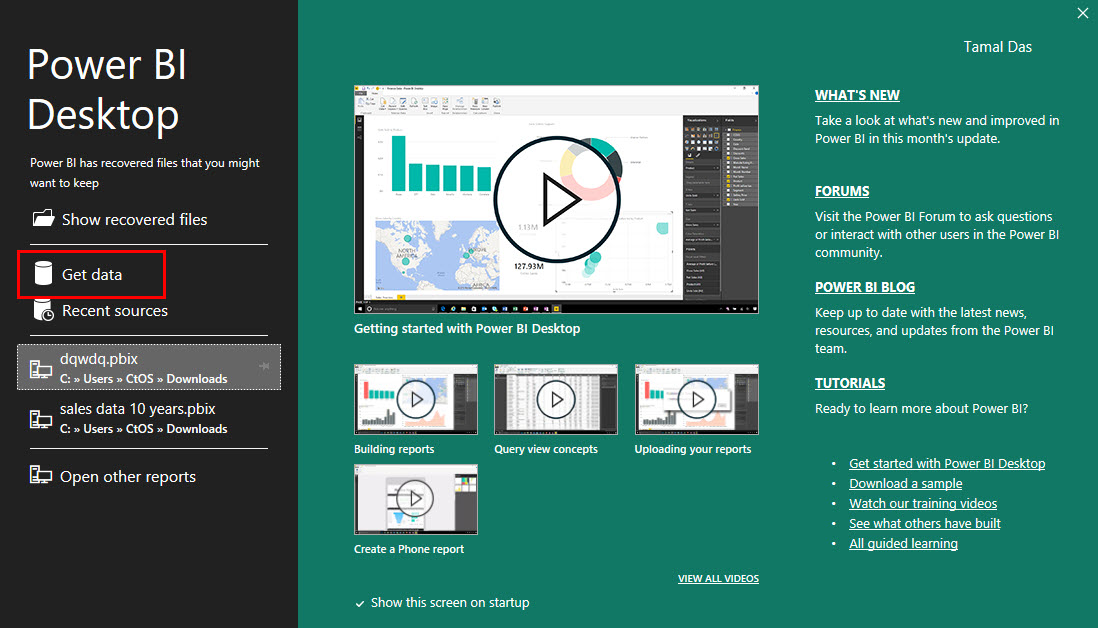Play the Uploading your reports video
The height and width of the screenshot is (628, 1098).
click(x=697, y=399)
